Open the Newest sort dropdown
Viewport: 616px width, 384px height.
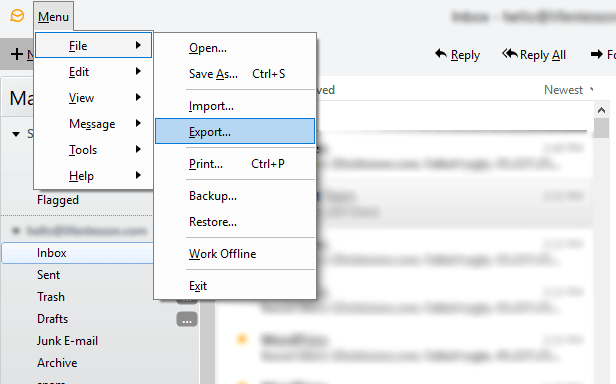(568, 90)
